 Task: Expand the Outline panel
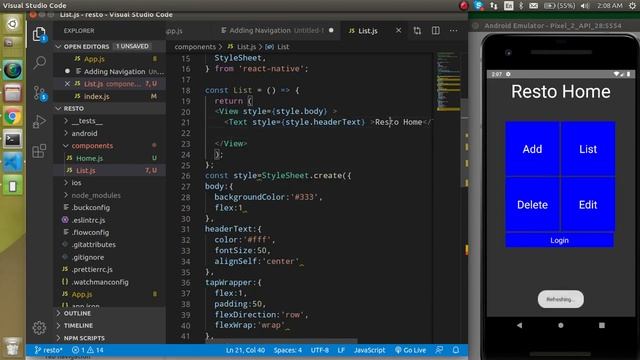click(109, 313)
